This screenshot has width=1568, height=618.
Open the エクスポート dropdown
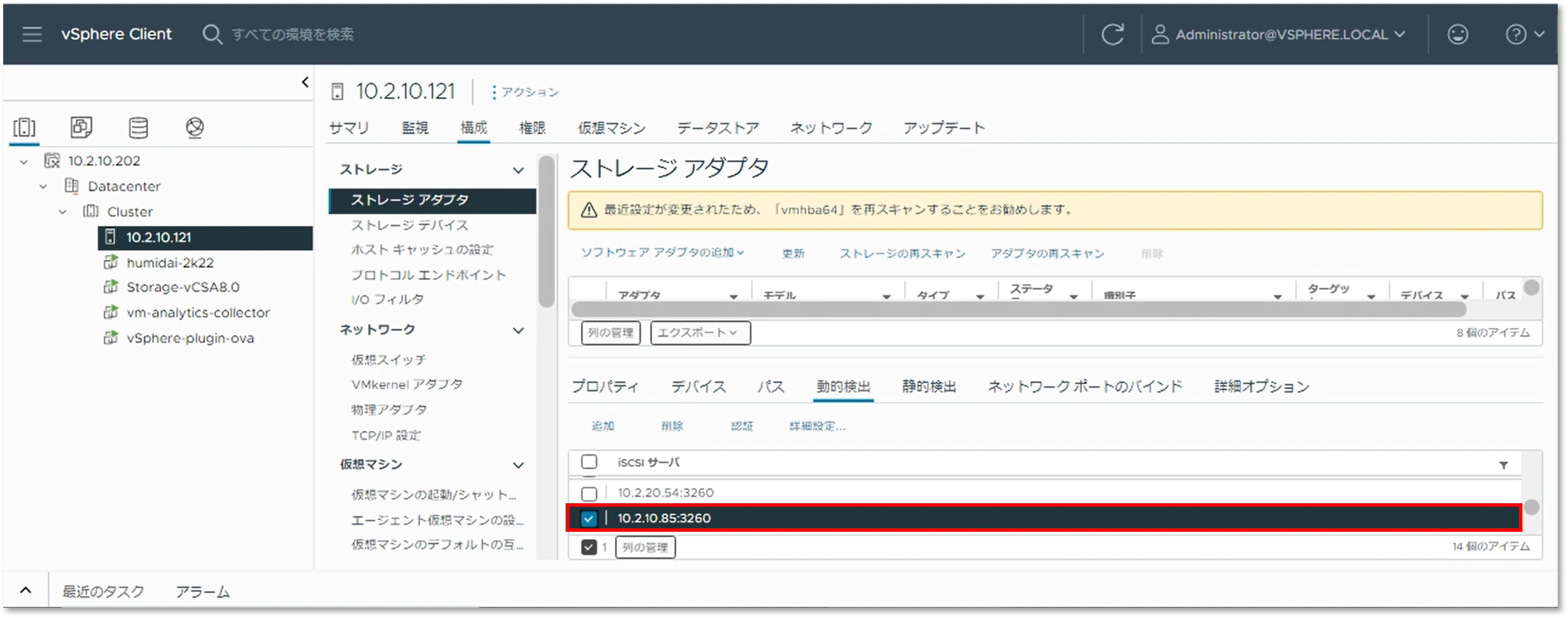700,333
